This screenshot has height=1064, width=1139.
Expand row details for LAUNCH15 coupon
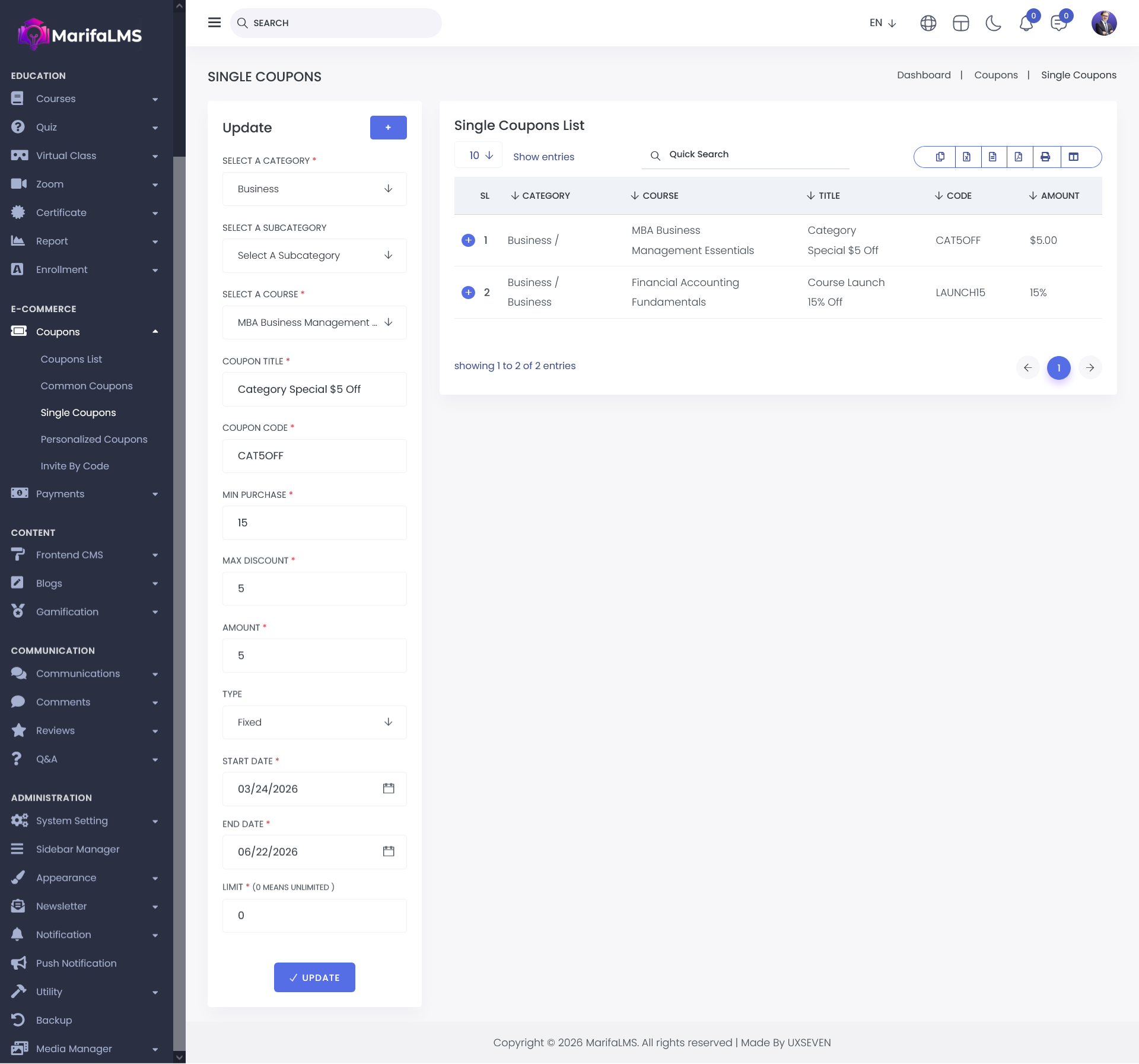[468, 292]
